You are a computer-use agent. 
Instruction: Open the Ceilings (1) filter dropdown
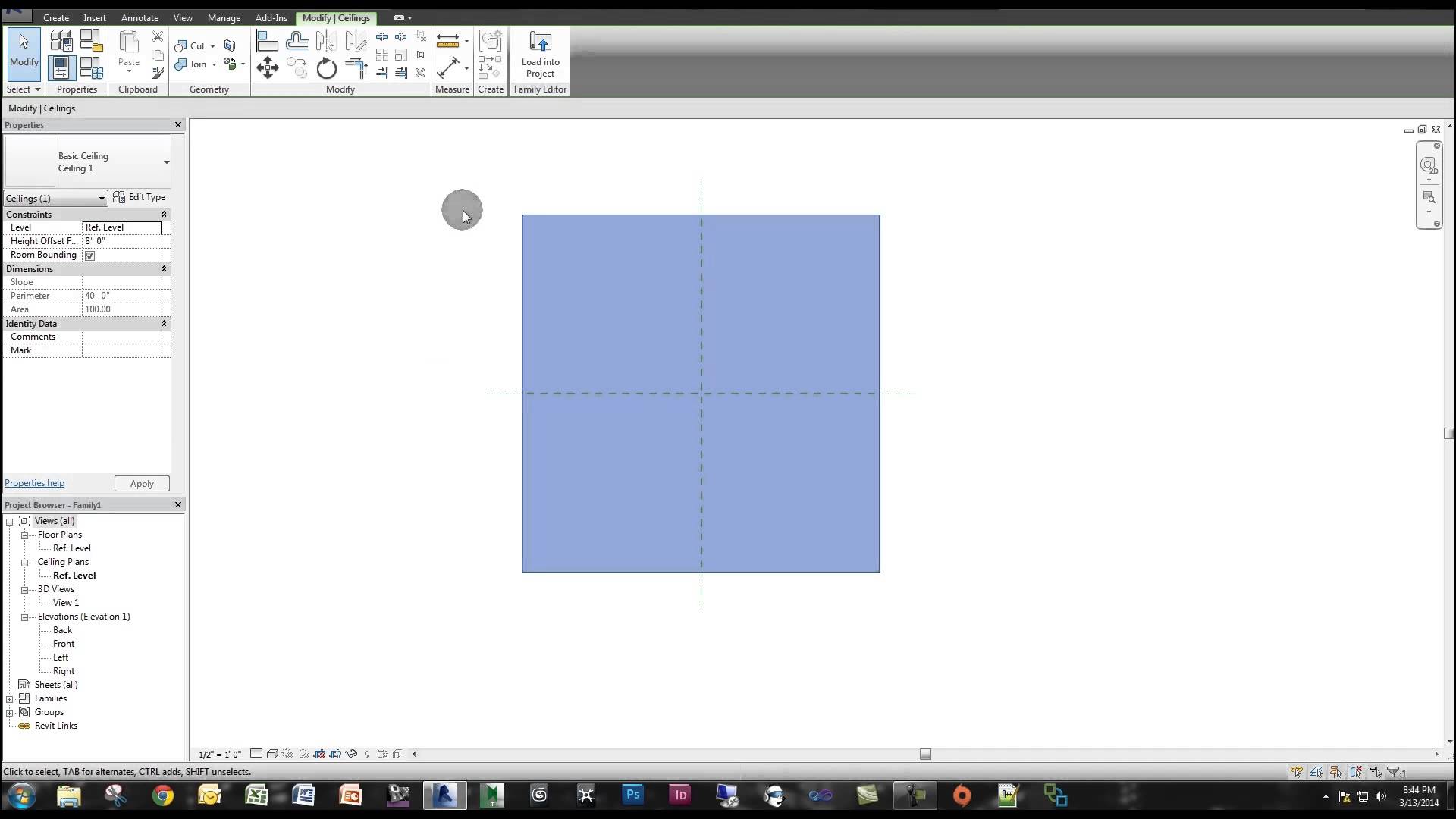101,199
